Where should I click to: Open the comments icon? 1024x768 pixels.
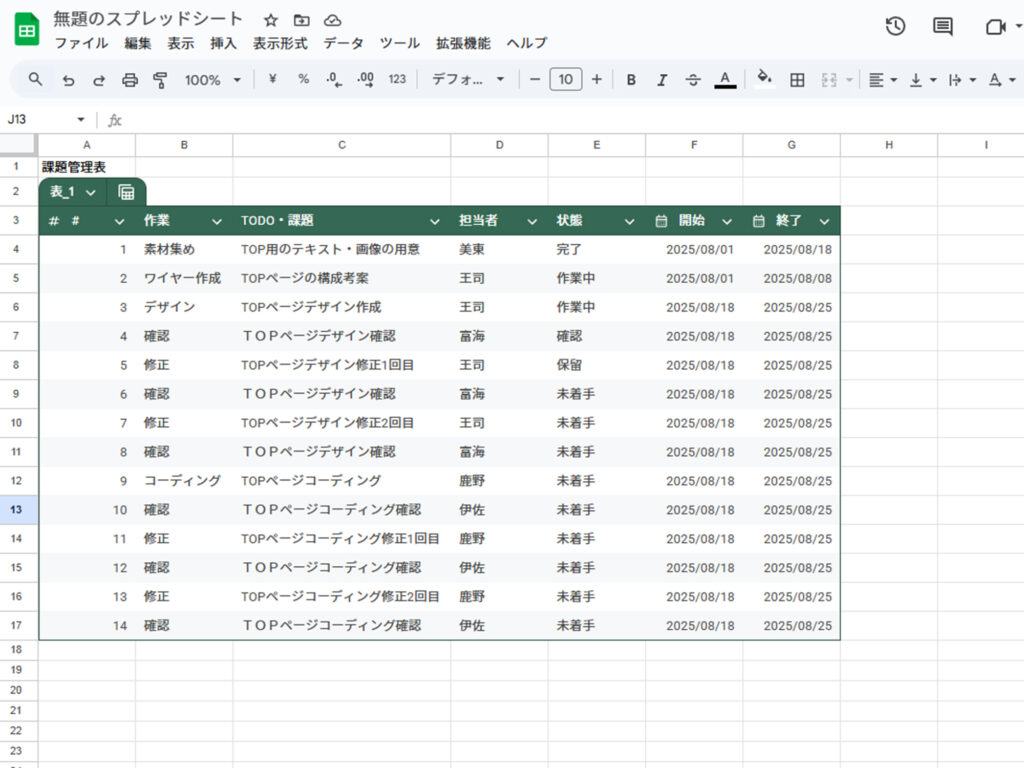click(x=942, y=27)
